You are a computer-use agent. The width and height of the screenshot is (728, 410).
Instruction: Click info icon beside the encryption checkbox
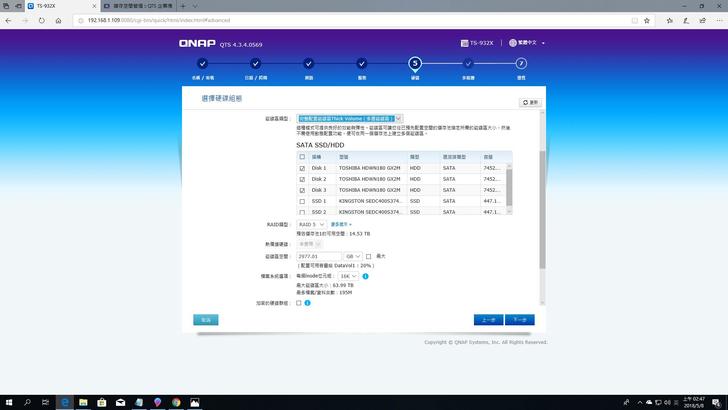(x=306, y=302)
